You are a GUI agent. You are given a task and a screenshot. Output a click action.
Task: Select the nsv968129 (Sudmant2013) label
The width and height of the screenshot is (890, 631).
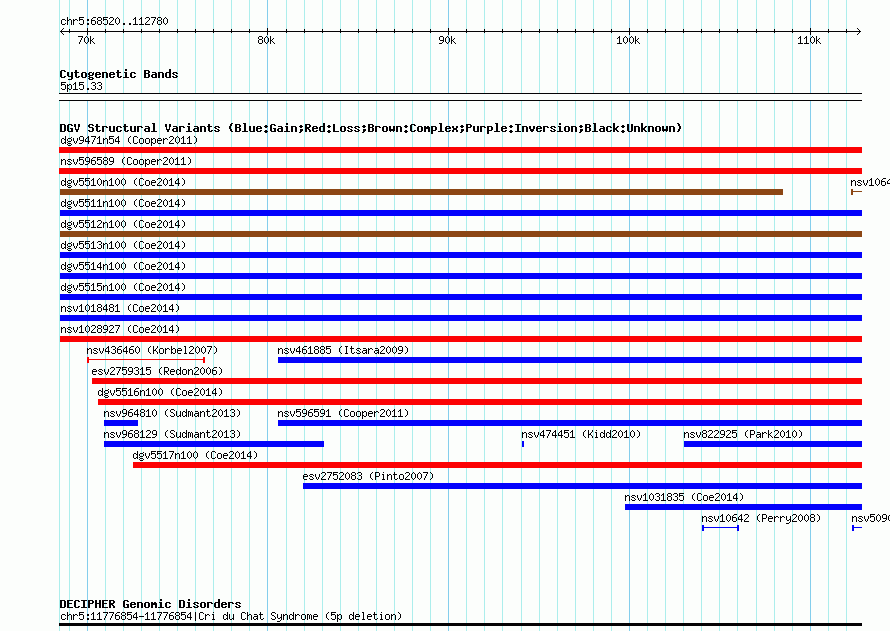point(172,434)
